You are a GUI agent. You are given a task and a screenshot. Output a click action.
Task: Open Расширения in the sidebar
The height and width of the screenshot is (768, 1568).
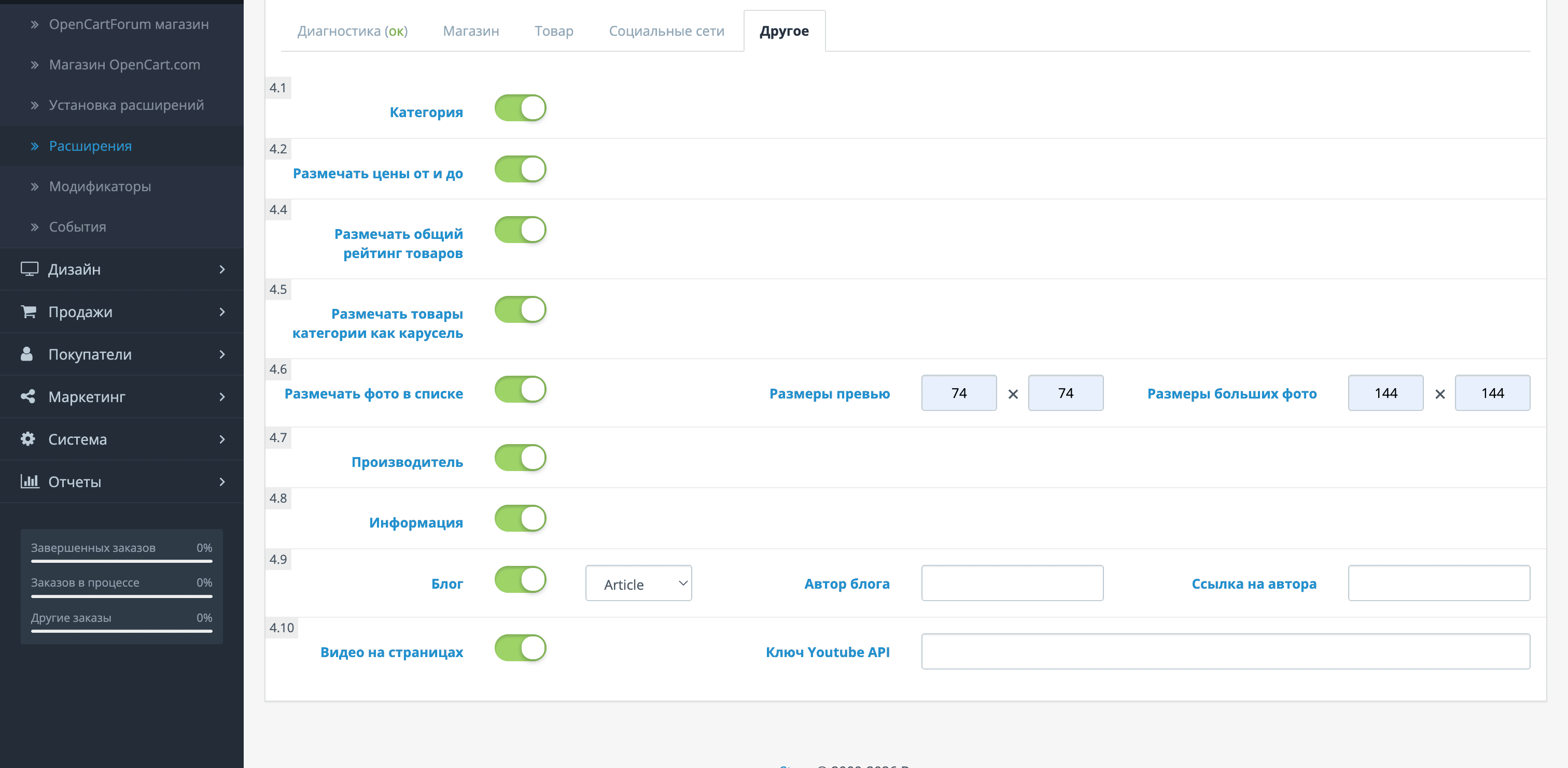pos(90,146)
